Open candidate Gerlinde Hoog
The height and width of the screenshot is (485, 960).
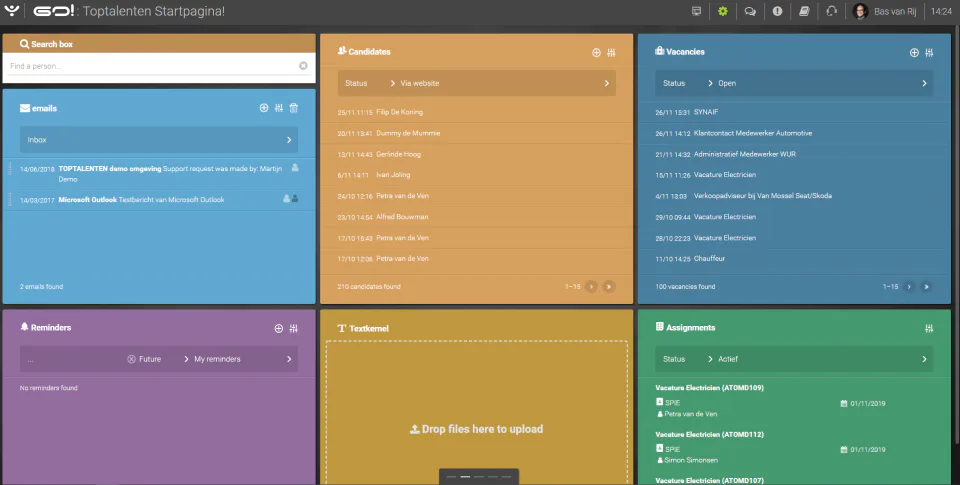coord(398,154)
